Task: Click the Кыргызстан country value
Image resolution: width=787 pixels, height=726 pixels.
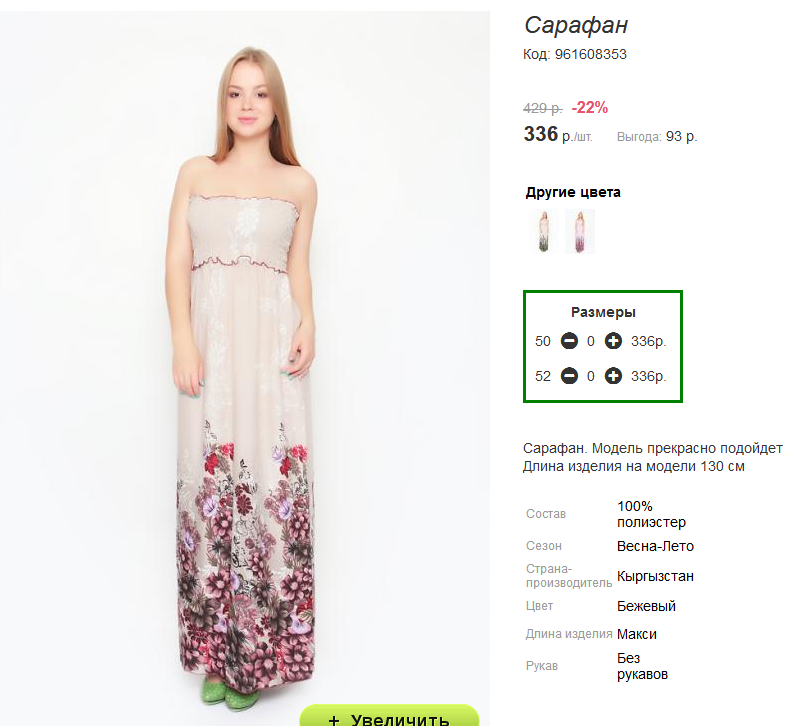Action: click(655, 576)
